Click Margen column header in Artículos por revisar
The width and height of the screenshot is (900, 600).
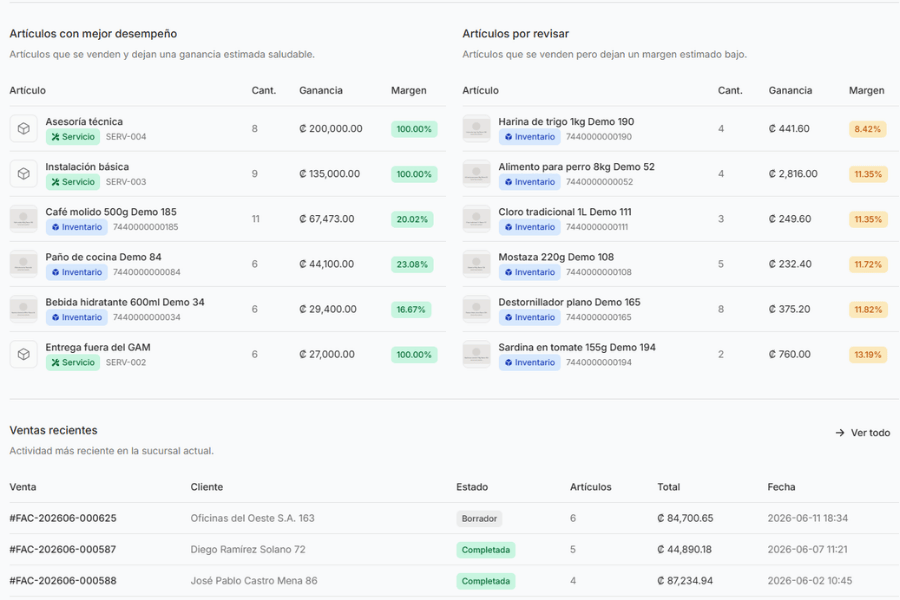tap(867, 90)
